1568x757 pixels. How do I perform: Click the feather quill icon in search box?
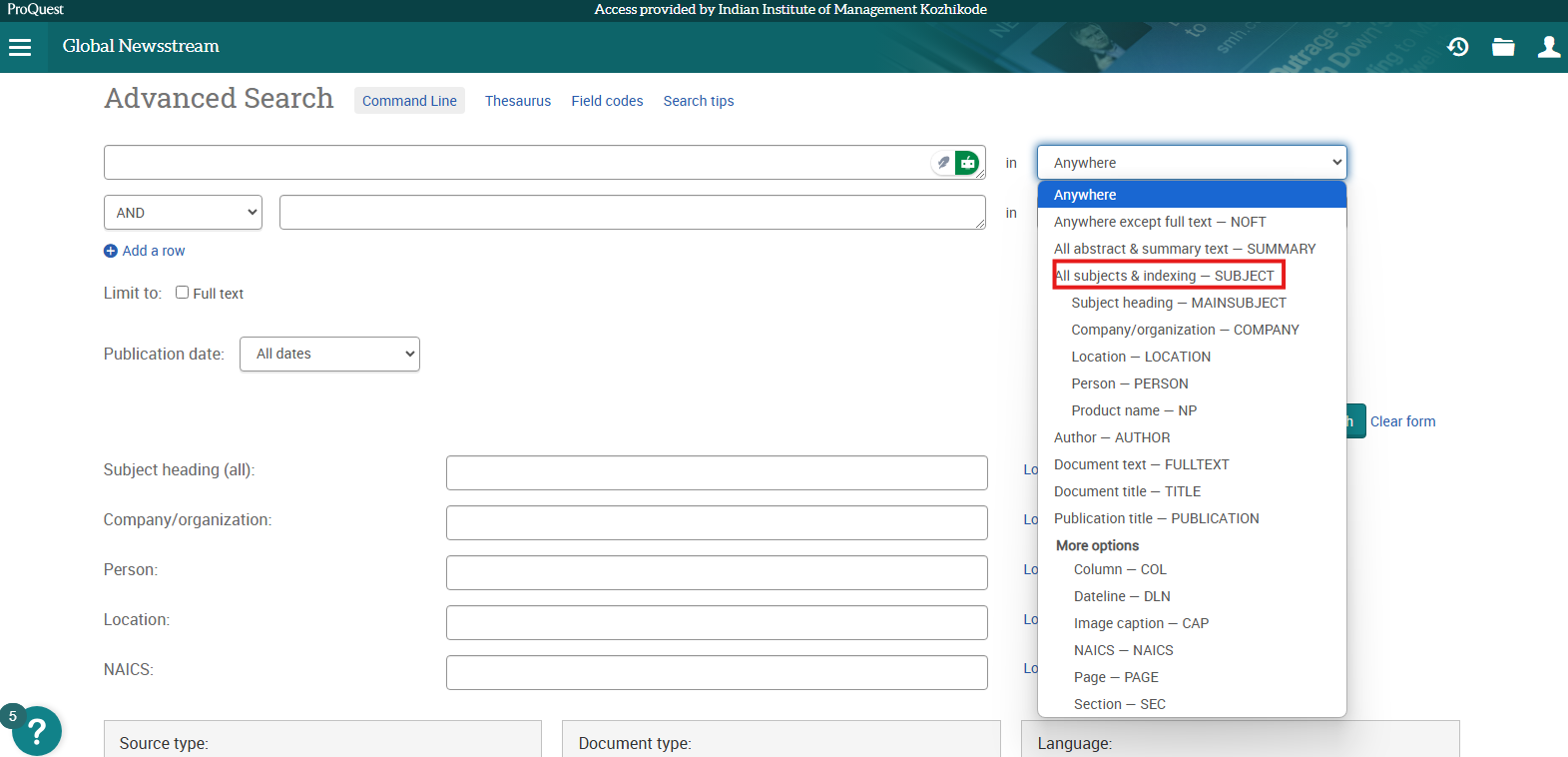tap(943, 163)
